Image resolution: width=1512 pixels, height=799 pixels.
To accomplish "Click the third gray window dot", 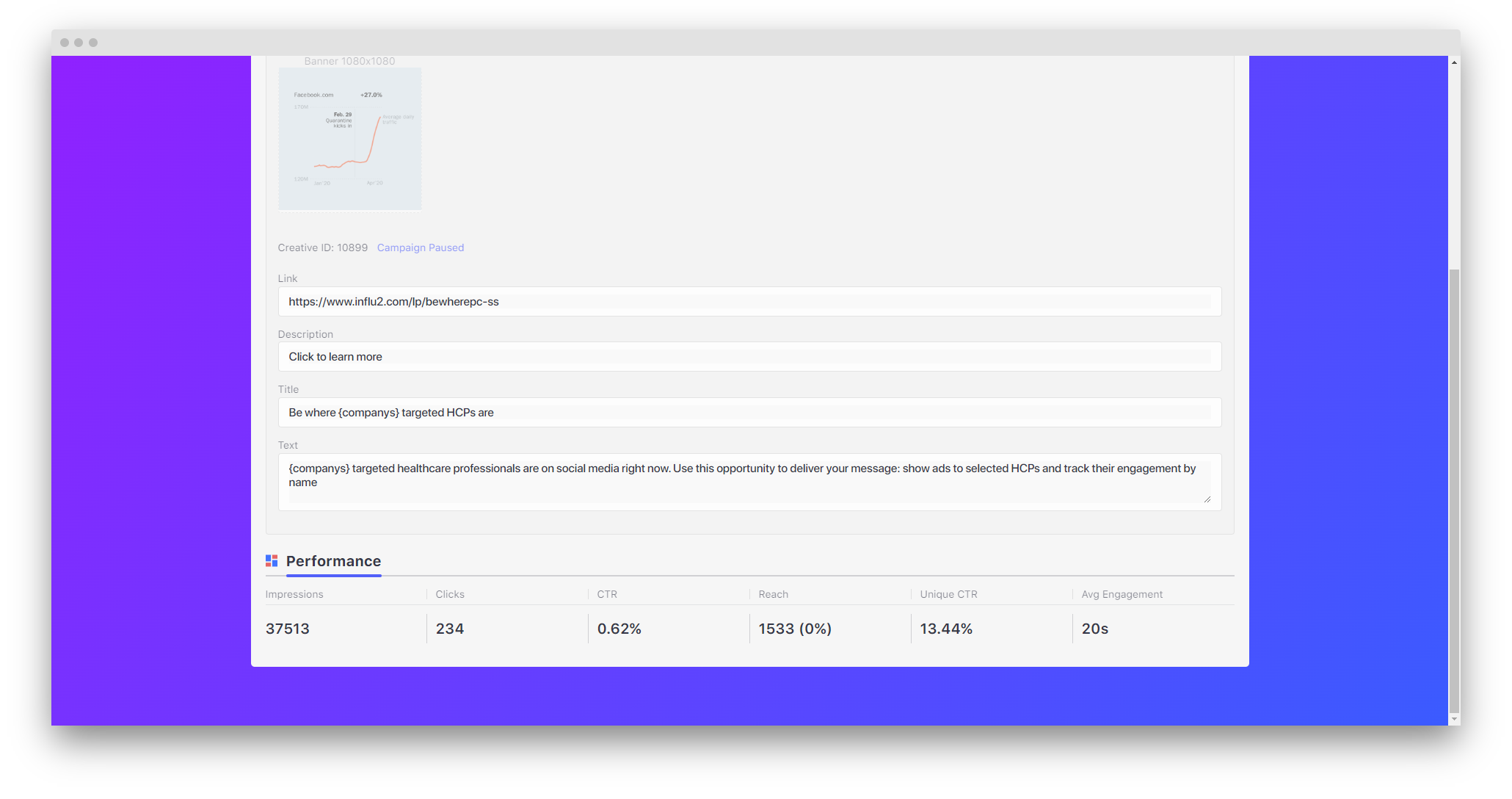I will click(x=93, y=43).
